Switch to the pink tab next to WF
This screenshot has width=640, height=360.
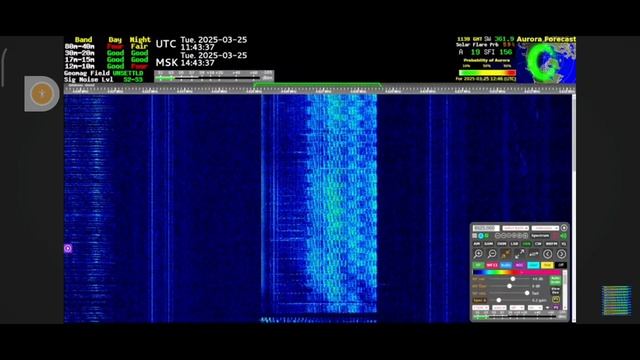(492, 265)
